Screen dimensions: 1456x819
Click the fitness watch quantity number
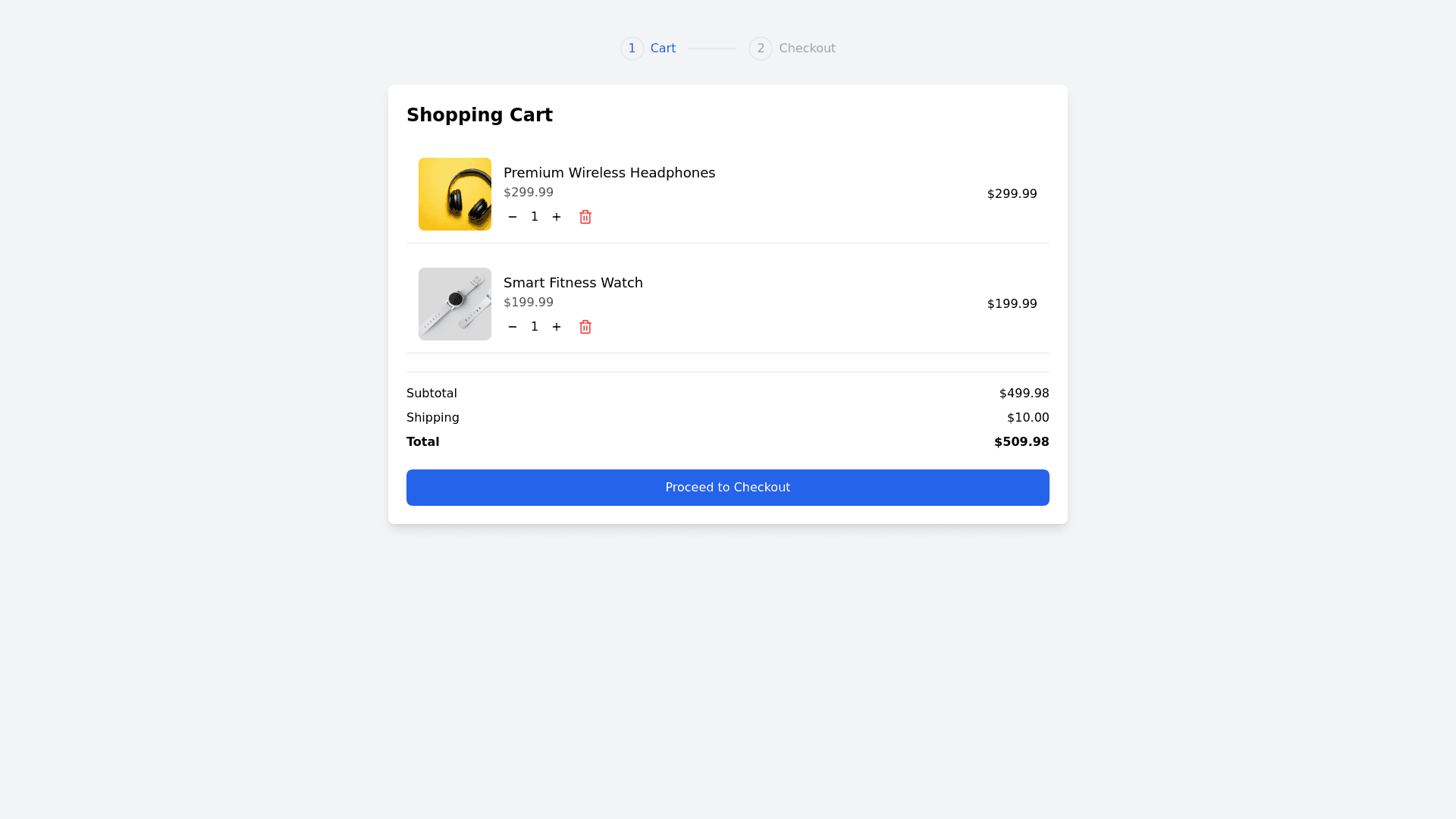tap(535, 327)
